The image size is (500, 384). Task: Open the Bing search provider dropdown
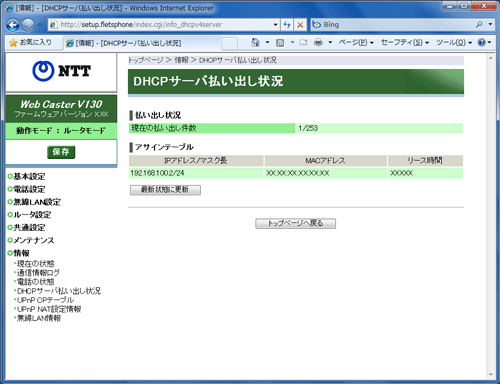tap(490, 24)
